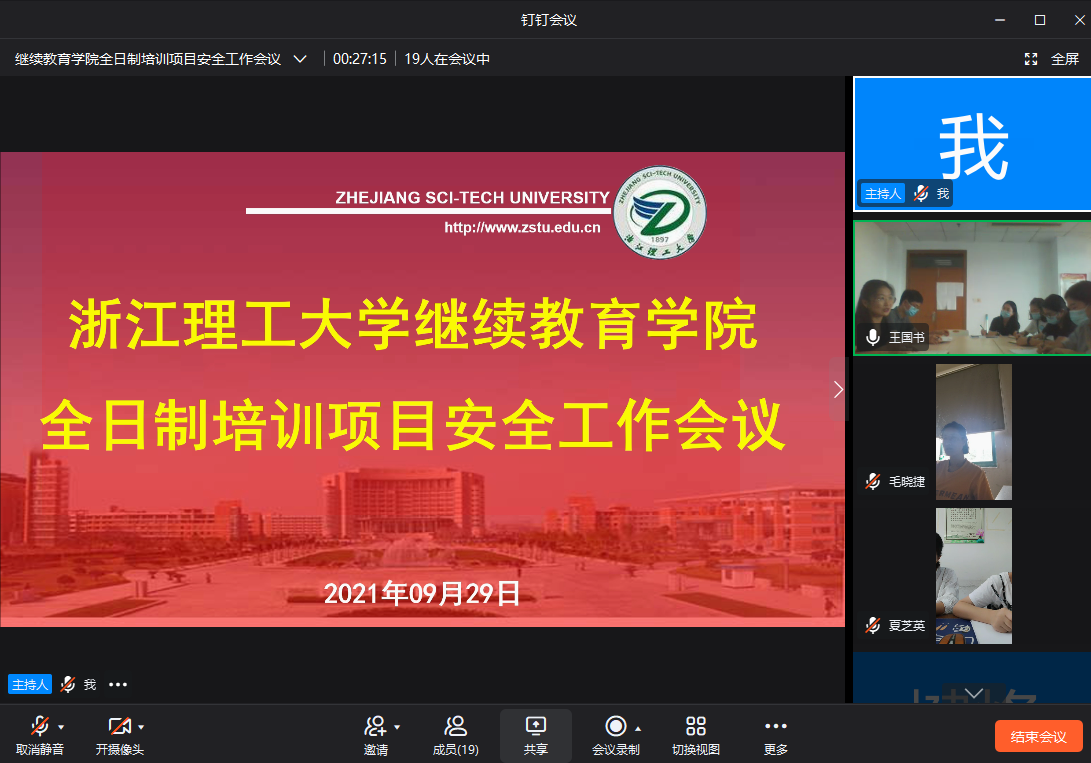This screenshot has width=1091, height=763.
Task: Click the Invite (邀请) person icon
Action: click(x=375, y=726)
